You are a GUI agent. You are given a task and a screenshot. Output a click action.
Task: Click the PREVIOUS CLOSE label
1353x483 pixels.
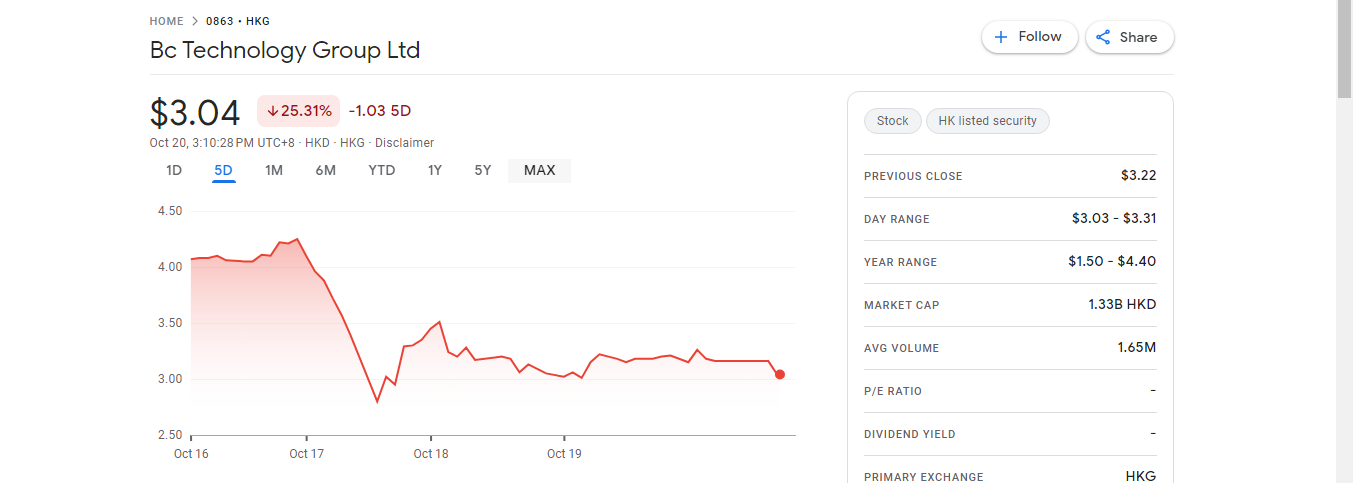[913, 176]
